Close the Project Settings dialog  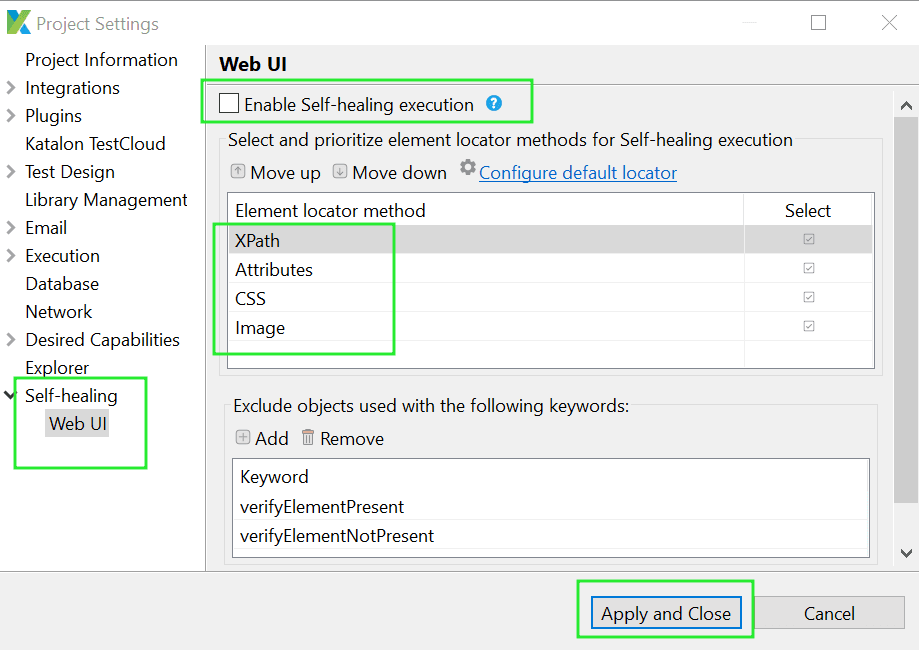click(889, 23)
